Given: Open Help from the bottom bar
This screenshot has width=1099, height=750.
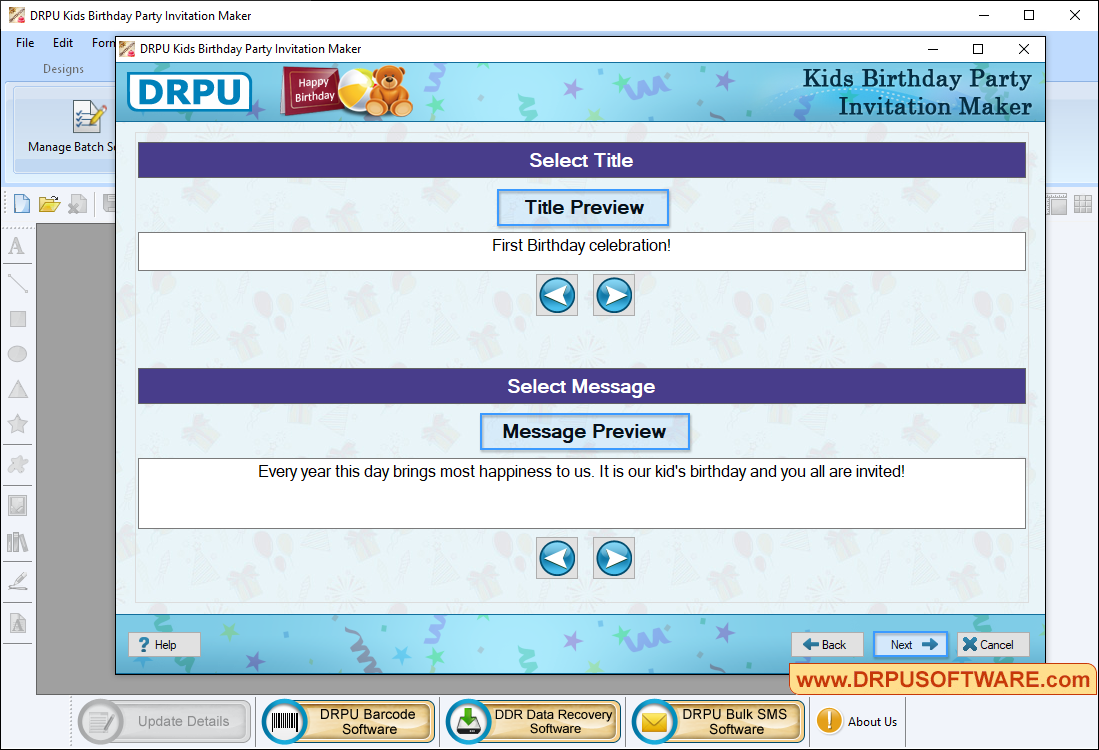Looking at the screenshot, I should point(163,644).
